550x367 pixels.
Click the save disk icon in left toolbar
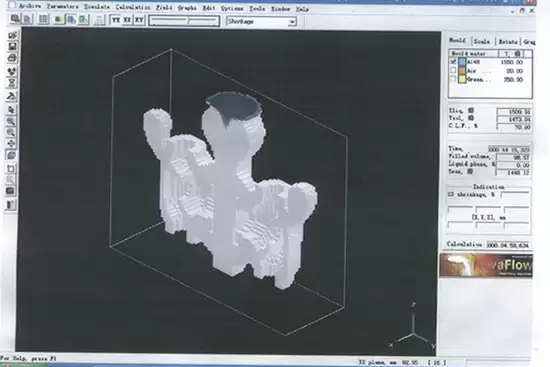pyautogui.click(x=12, y=47)
